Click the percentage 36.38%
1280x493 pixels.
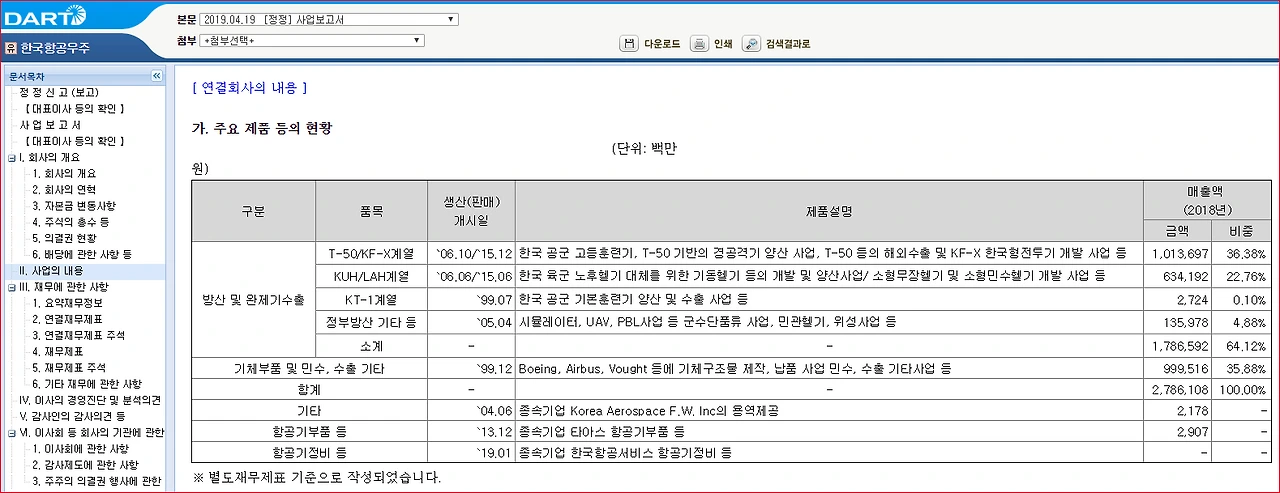[1245, 253]
